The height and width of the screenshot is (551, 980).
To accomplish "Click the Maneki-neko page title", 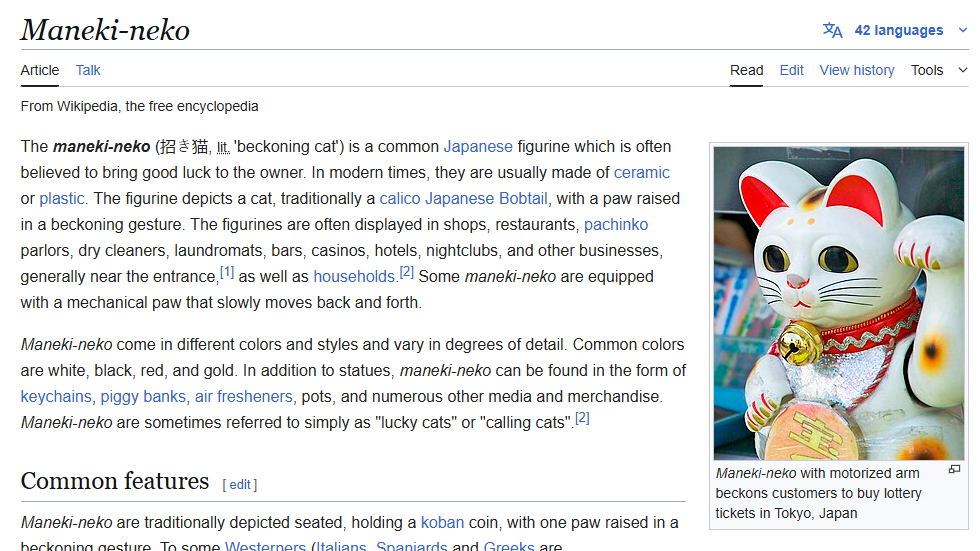I will (105, 30).
